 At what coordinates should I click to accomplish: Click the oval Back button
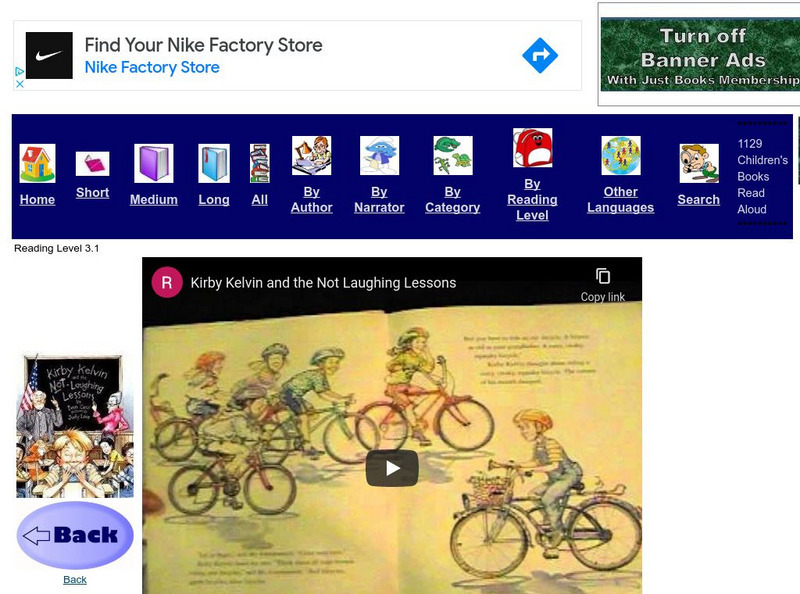[x=75, y=535]
